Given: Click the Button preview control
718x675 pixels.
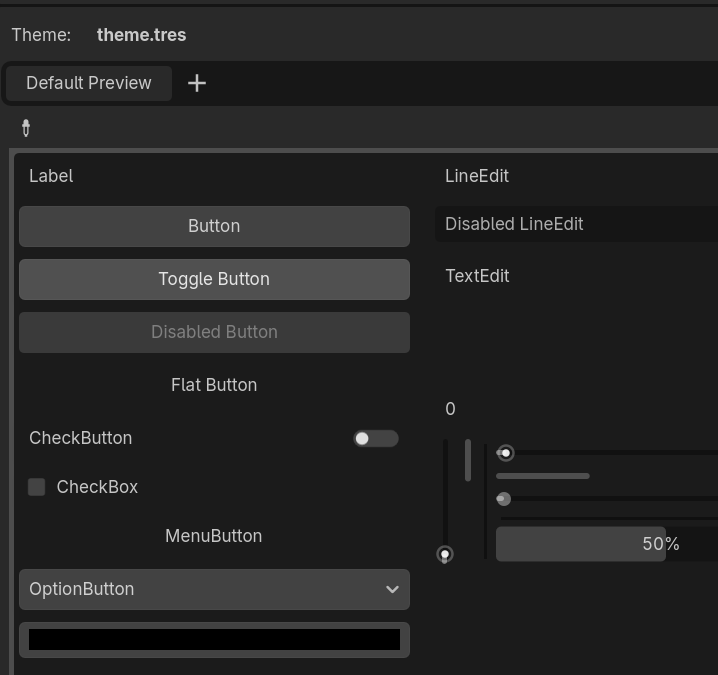Looking at the screenshot, I should pyautogui.click(x=214, y=226).
